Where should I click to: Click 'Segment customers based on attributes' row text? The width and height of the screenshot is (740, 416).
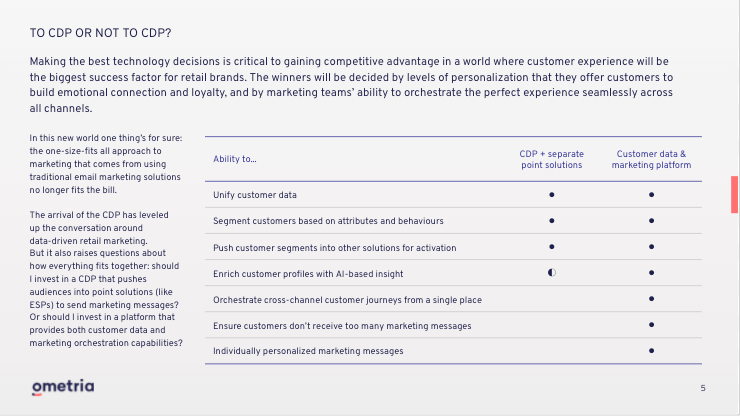coord(328,221)
